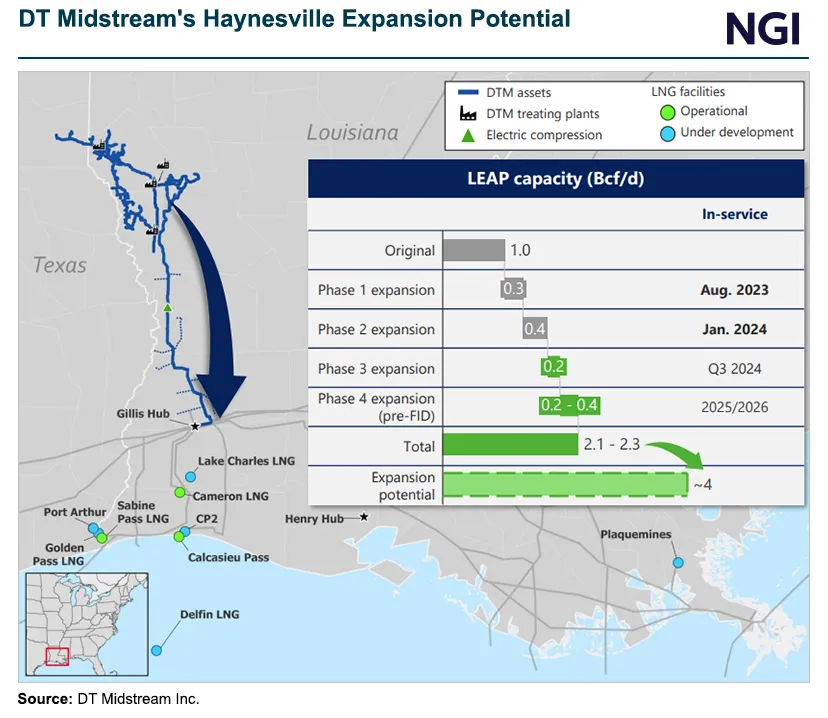The height and width of the screenshot is (718, 828).
Task: Select the Cameron LNG facility marker
Action: (179, 492)
